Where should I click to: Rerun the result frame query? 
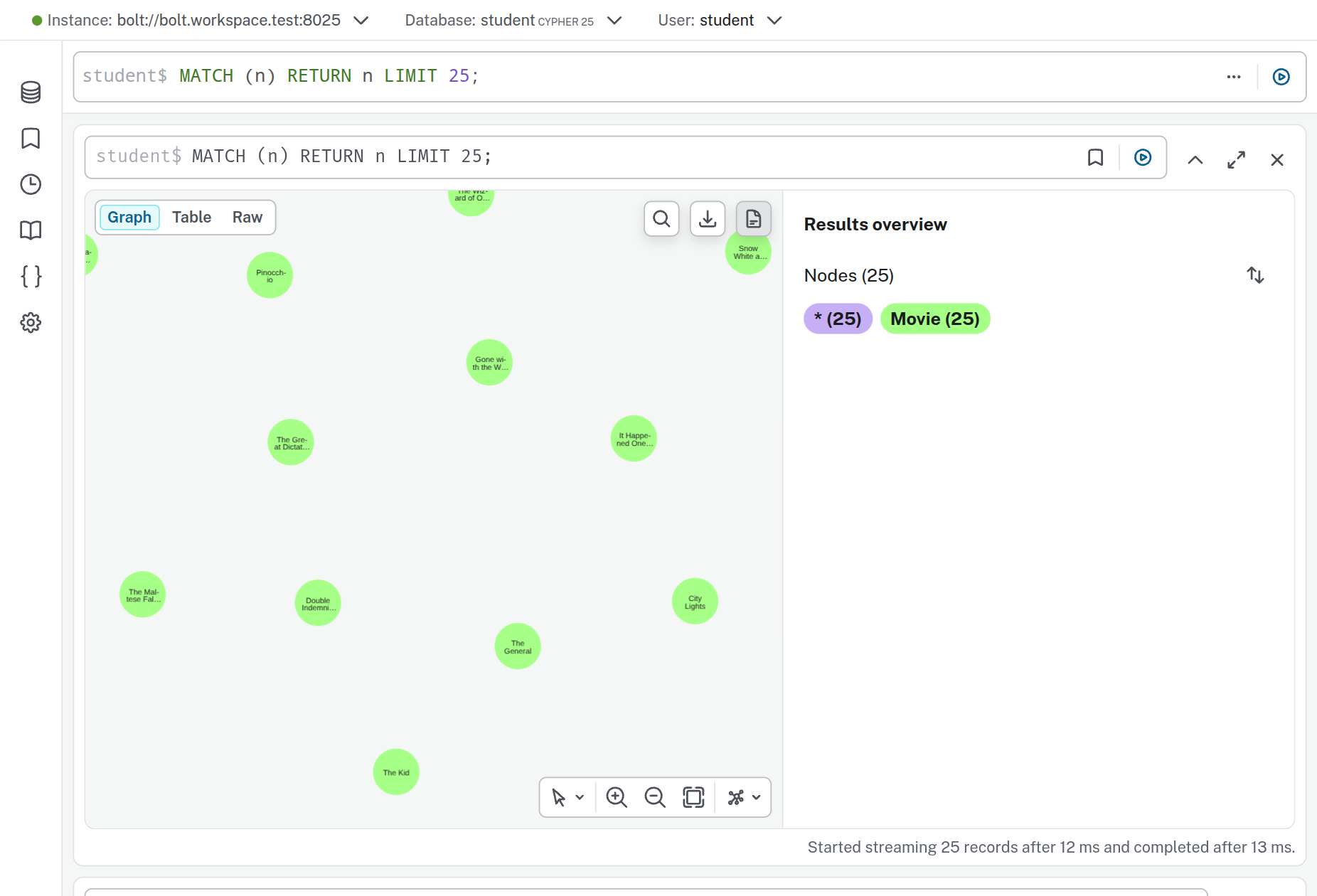tap(1142, 157)
